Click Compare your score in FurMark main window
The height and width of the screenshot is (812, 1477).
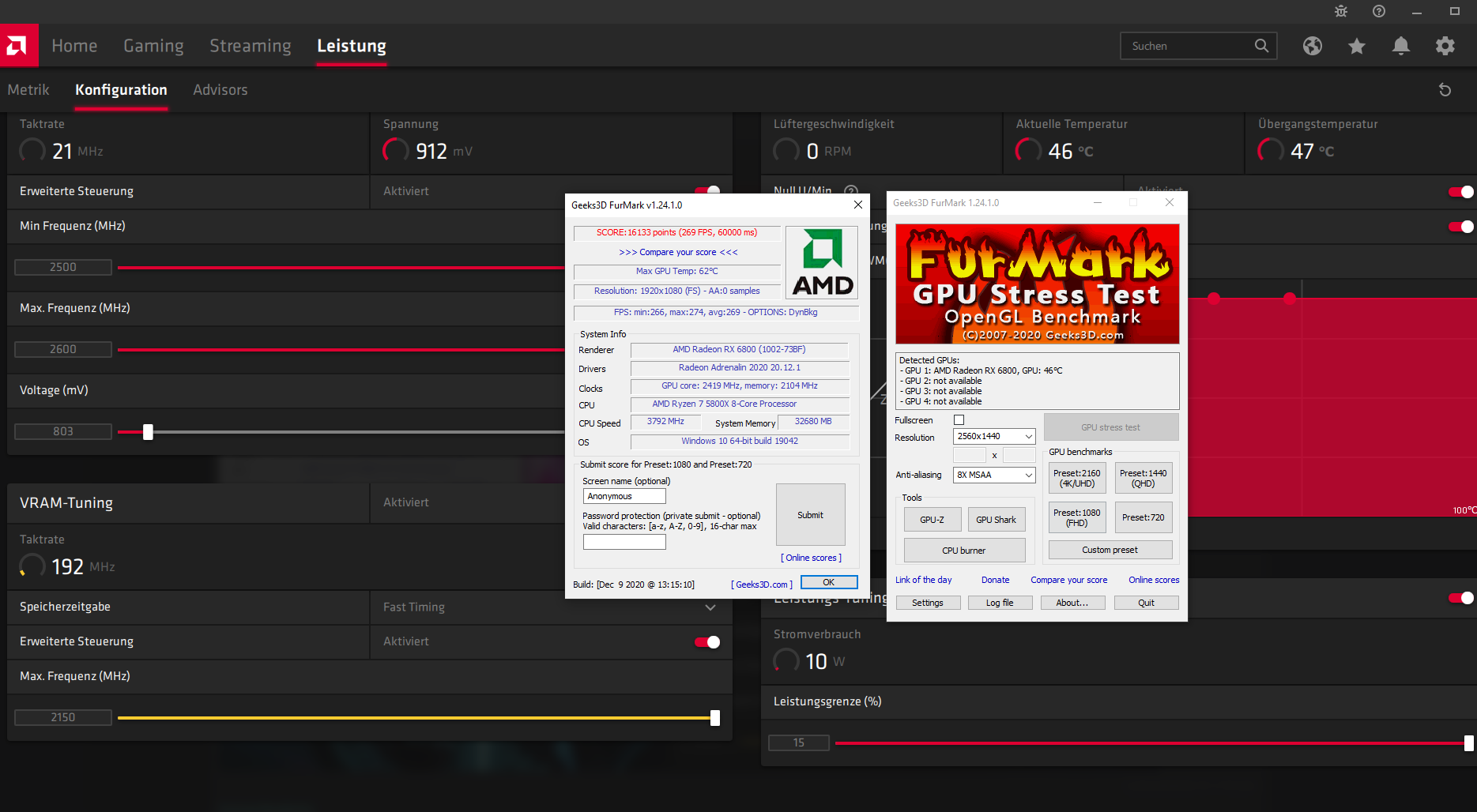click(1068, 580)
